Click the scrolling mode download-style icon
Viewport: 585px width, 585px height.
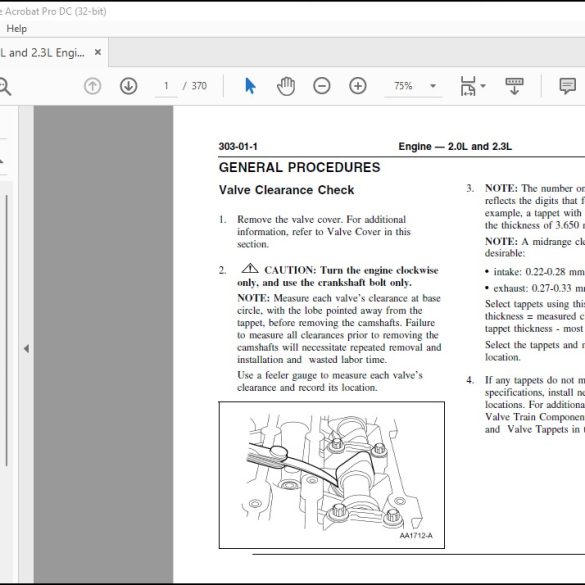pyautogui.click(x=514, y=86)
